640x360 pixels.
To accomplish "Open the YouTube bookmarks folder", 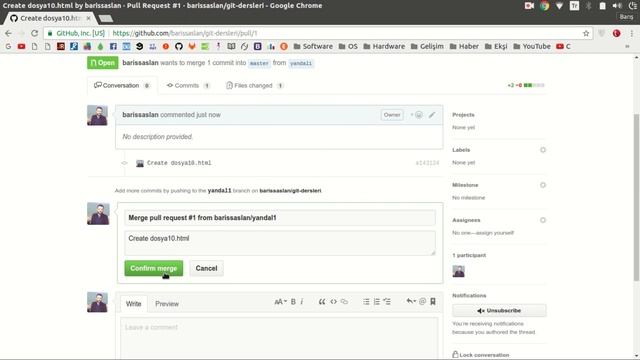I will click(532, 47).
